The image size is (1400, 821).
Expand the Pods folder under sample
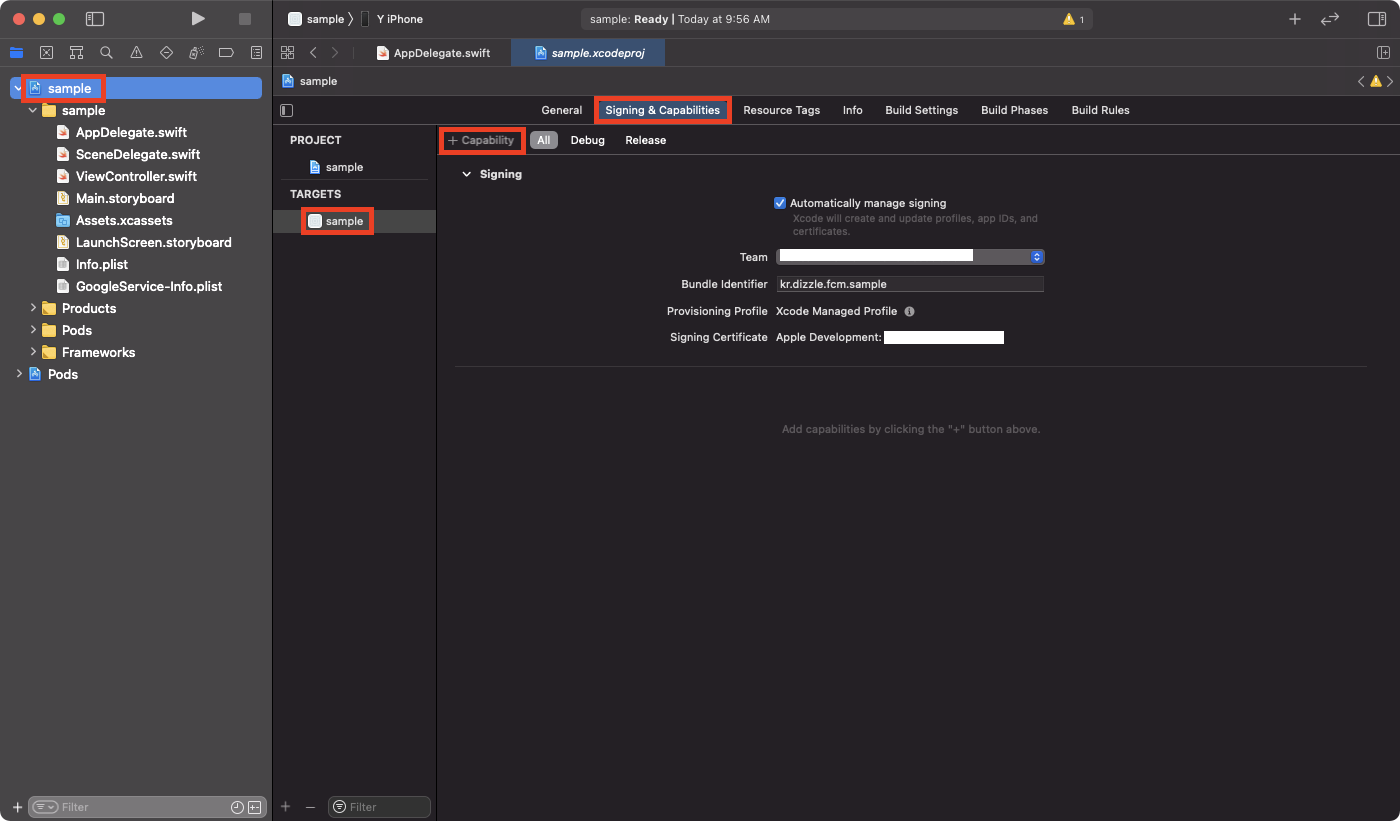[x=33, y=330]
